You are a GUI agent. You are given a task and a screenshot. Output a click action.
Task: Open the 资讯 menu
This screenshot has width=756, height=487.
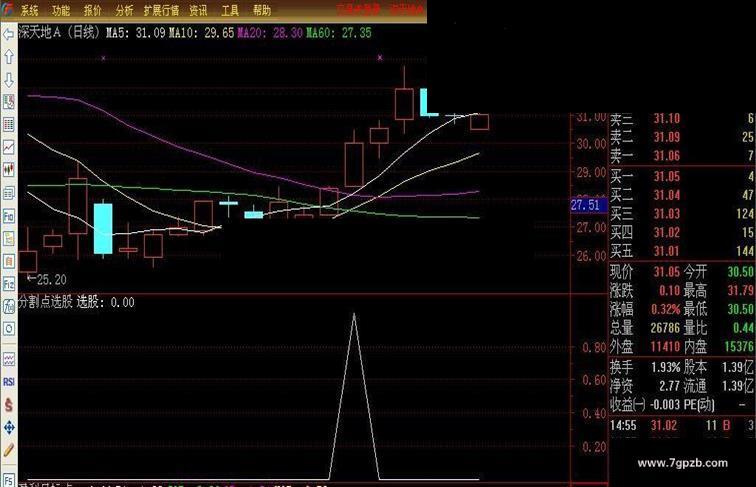(198, 10)
